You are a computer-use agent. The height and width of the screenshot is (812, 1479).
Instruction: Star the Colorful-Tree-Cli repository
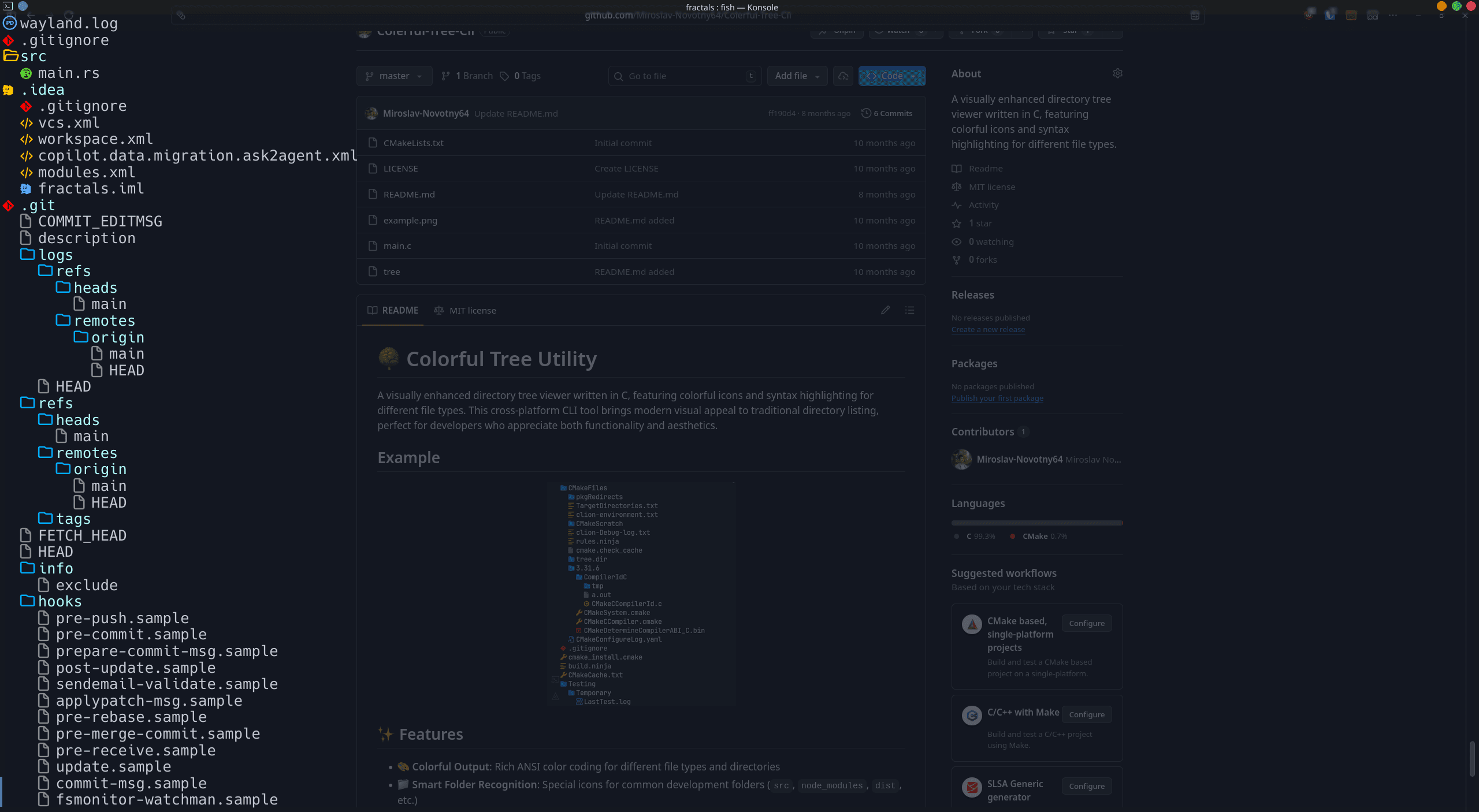1067,31
